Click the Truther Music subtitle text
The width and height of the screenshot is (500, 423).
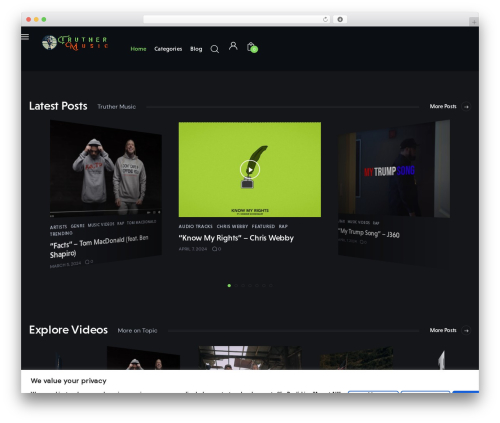coord(117,107)
